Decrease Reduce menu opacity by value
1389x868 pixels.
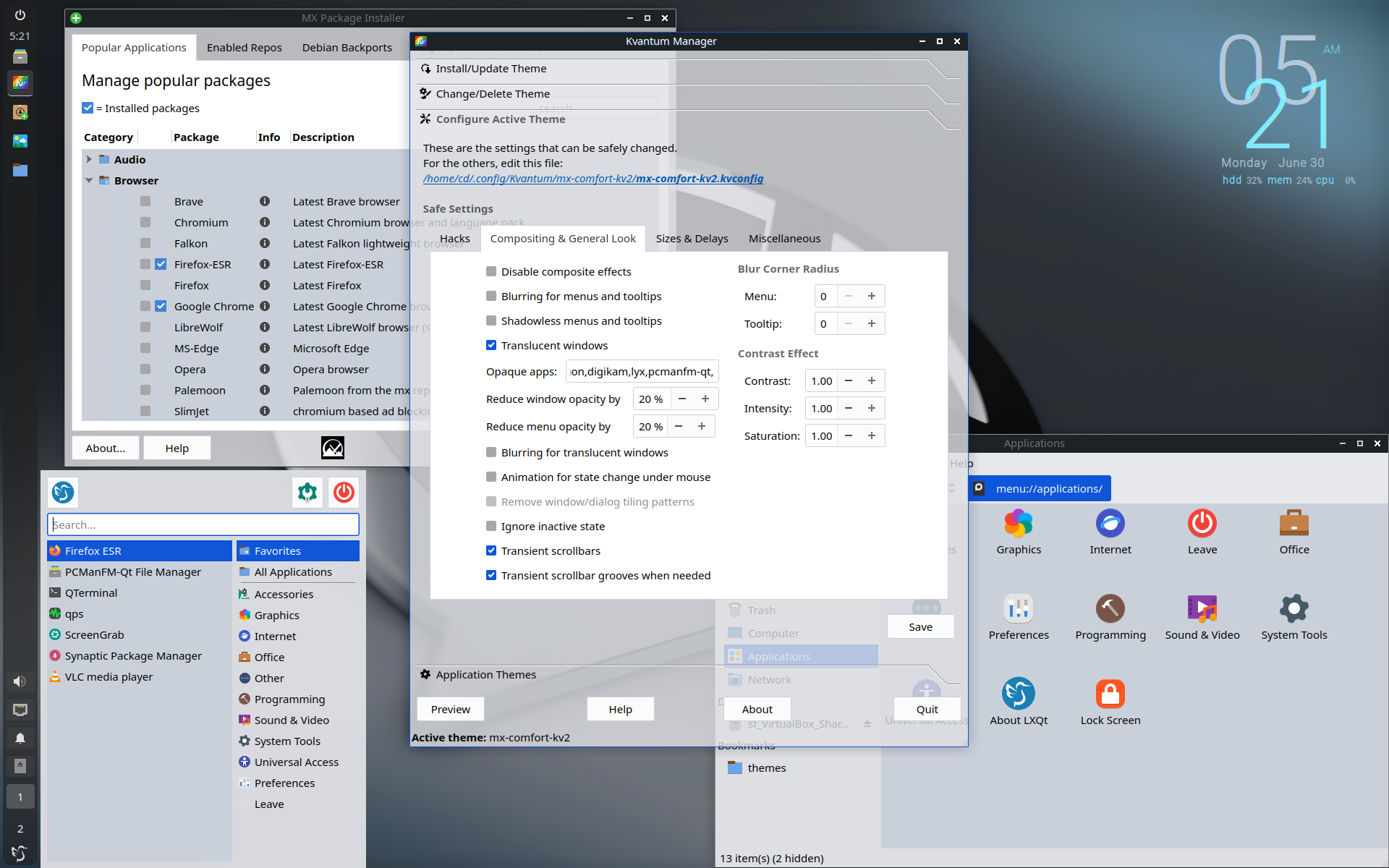pos(679,426)
